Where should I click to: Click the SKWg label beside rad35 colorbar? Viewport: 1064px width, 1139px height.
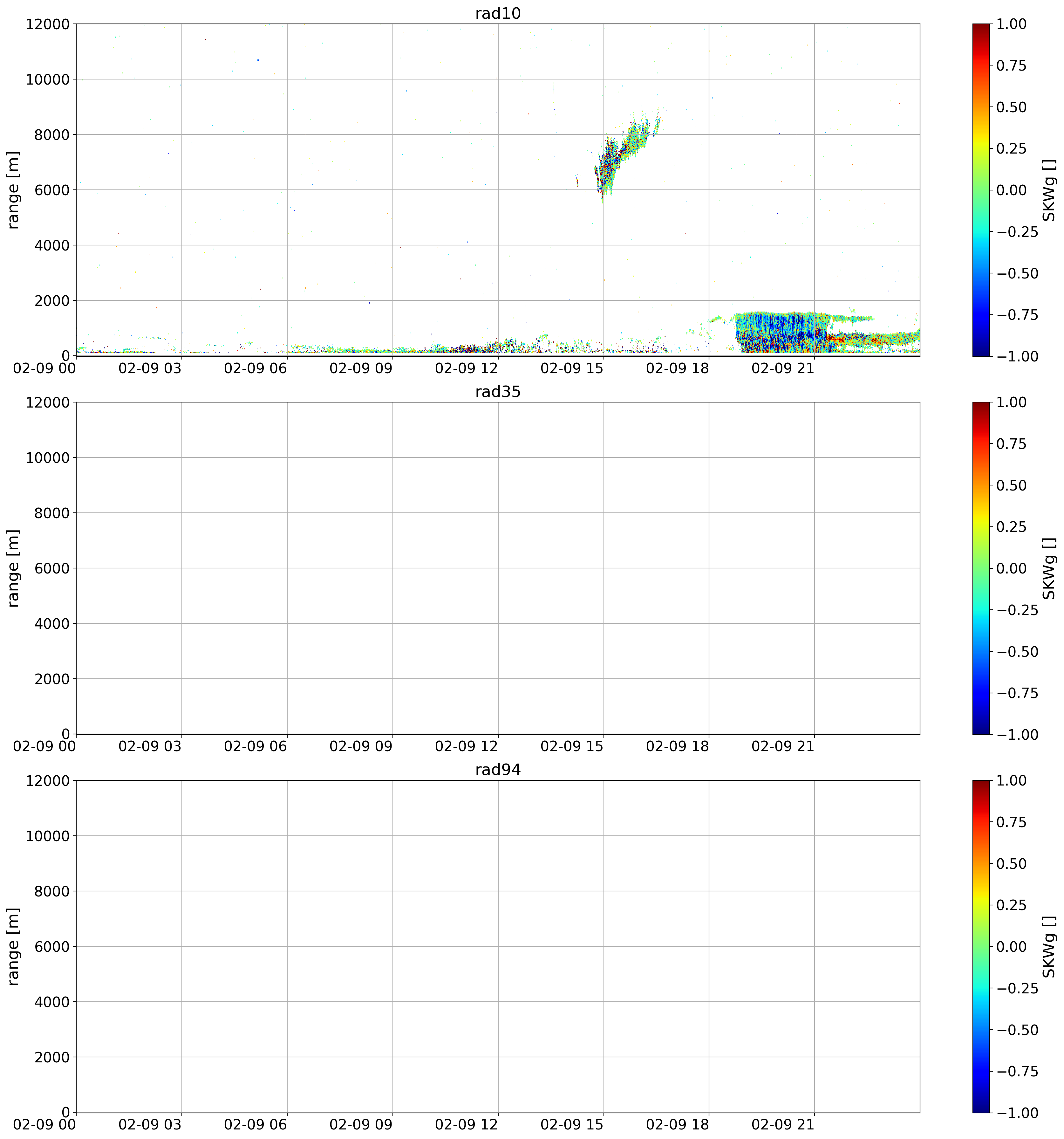tap(1048, 568)
